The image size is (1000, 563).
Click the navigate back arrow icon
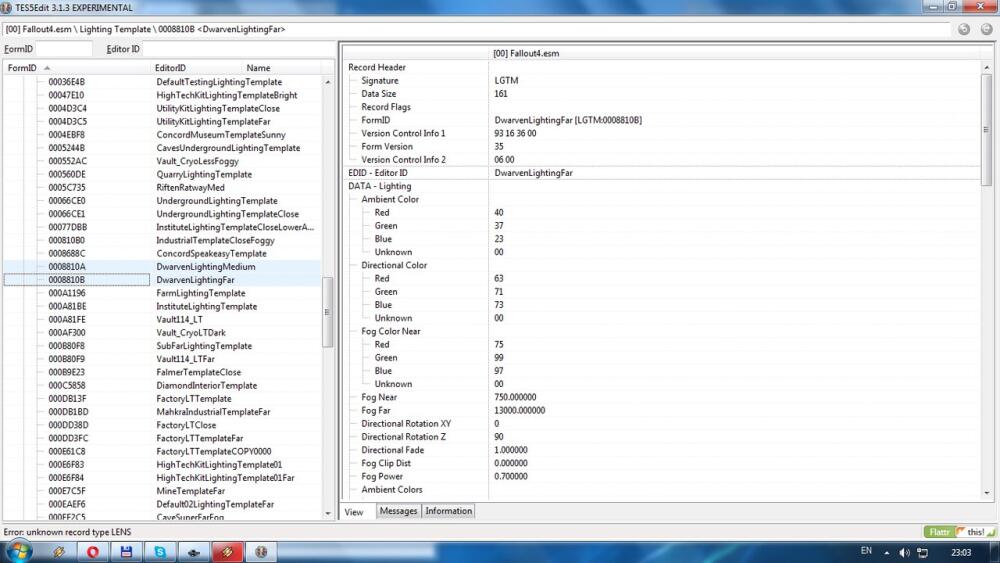(x=964, y=29)
